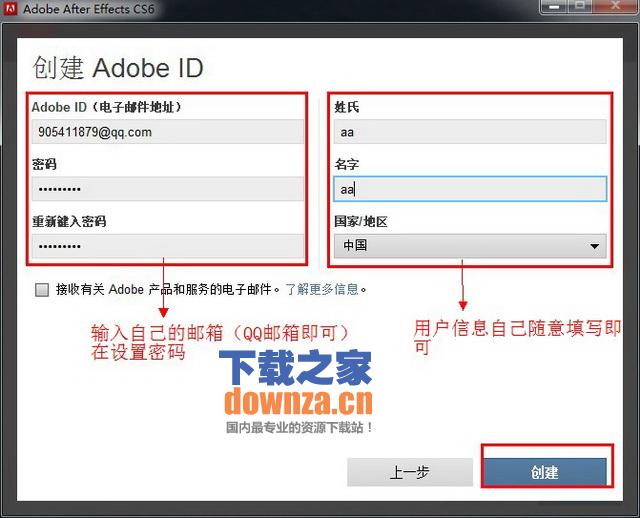Tick the Adobe product email subscription checkbox
The height and width of the screenshot is (518, 640).
click(42, 290)
